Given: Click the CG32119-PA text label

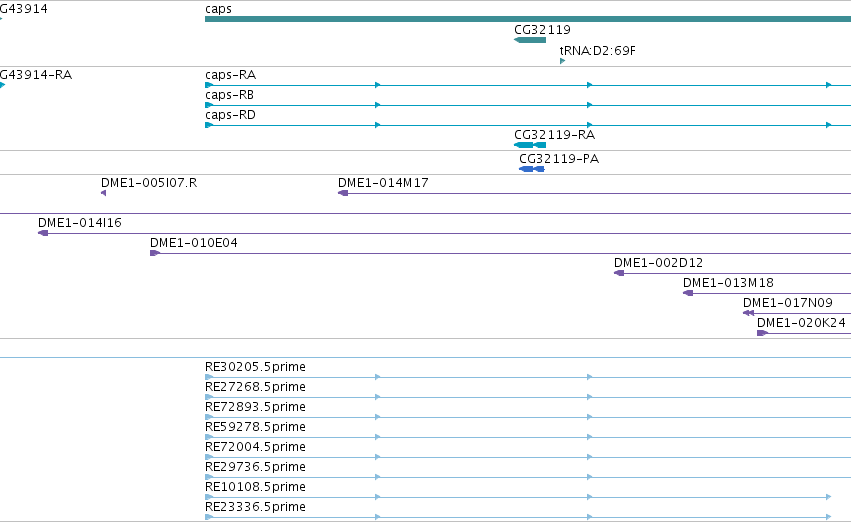Looking at the screenshot, I should (x=558, y=160).
